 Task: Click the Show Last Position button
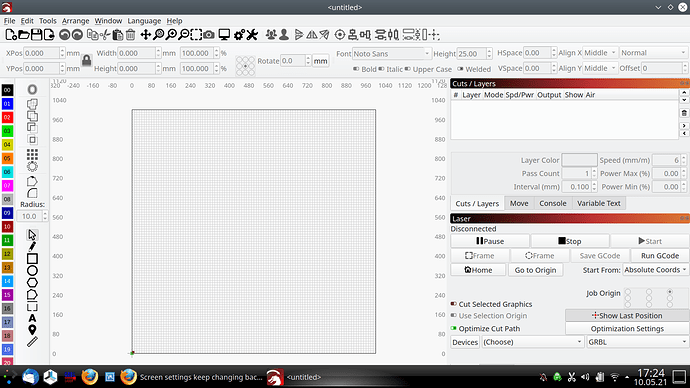pyautogui.click(x=627, y=315)
